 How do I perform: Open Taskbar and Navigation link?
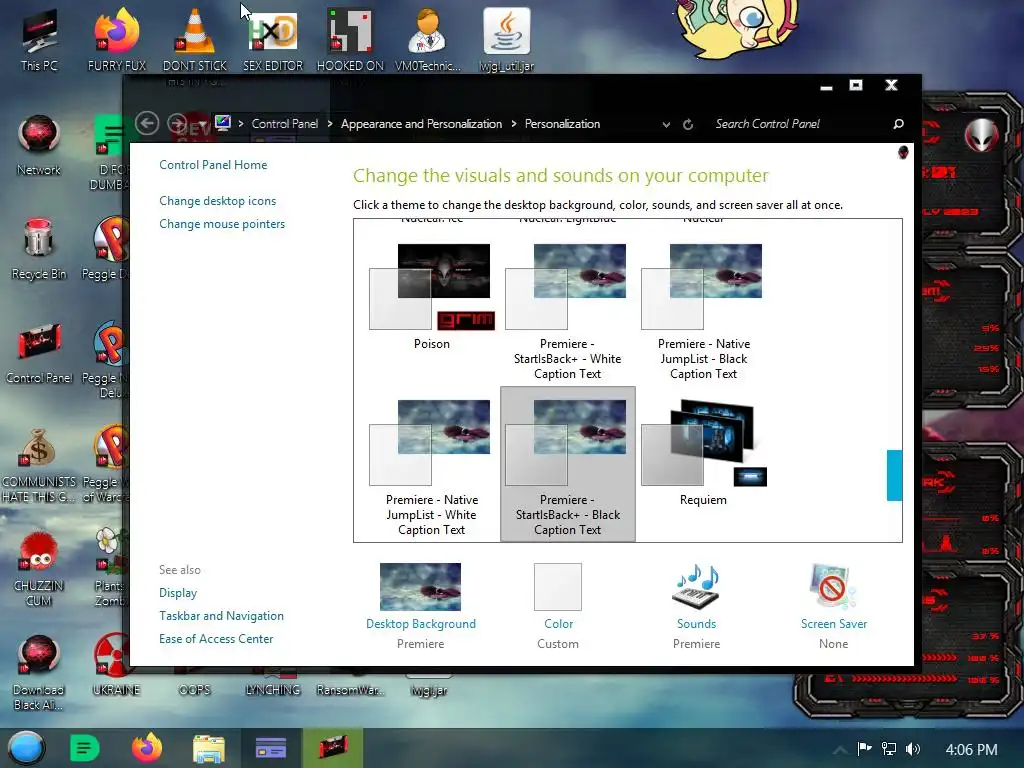[x=221, y=615]
